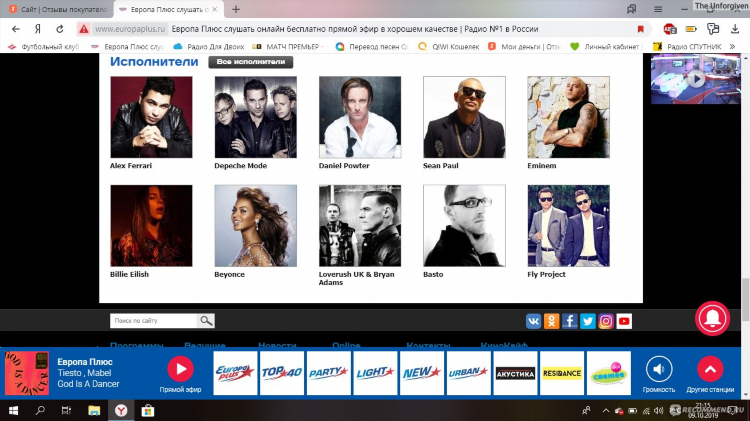
Task: Select the Party station
Action: [329, 373]
